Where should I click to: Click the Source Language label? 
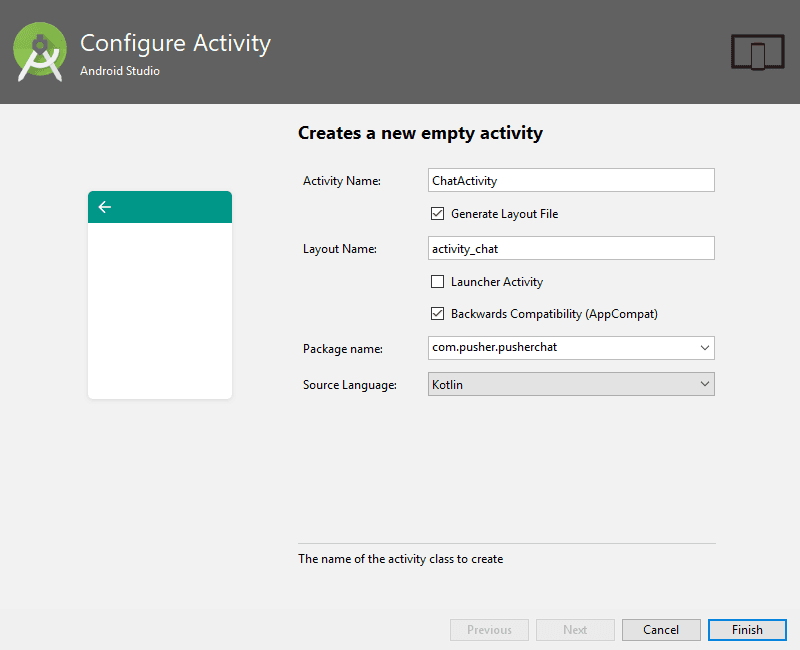[350, 384]
